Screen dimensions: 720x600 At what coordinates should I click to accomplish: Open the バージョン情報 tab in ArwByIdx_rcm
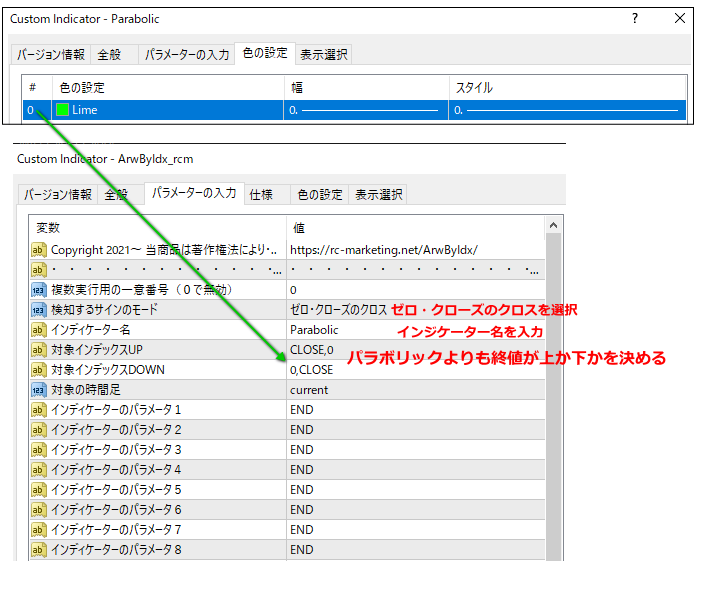coord(58,194)
